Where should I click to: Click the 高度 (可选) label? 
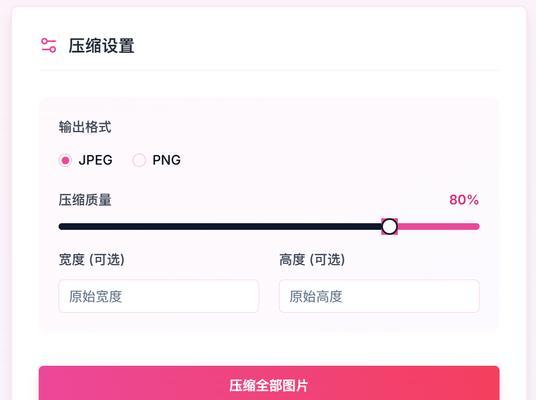(x=312, y=259)
